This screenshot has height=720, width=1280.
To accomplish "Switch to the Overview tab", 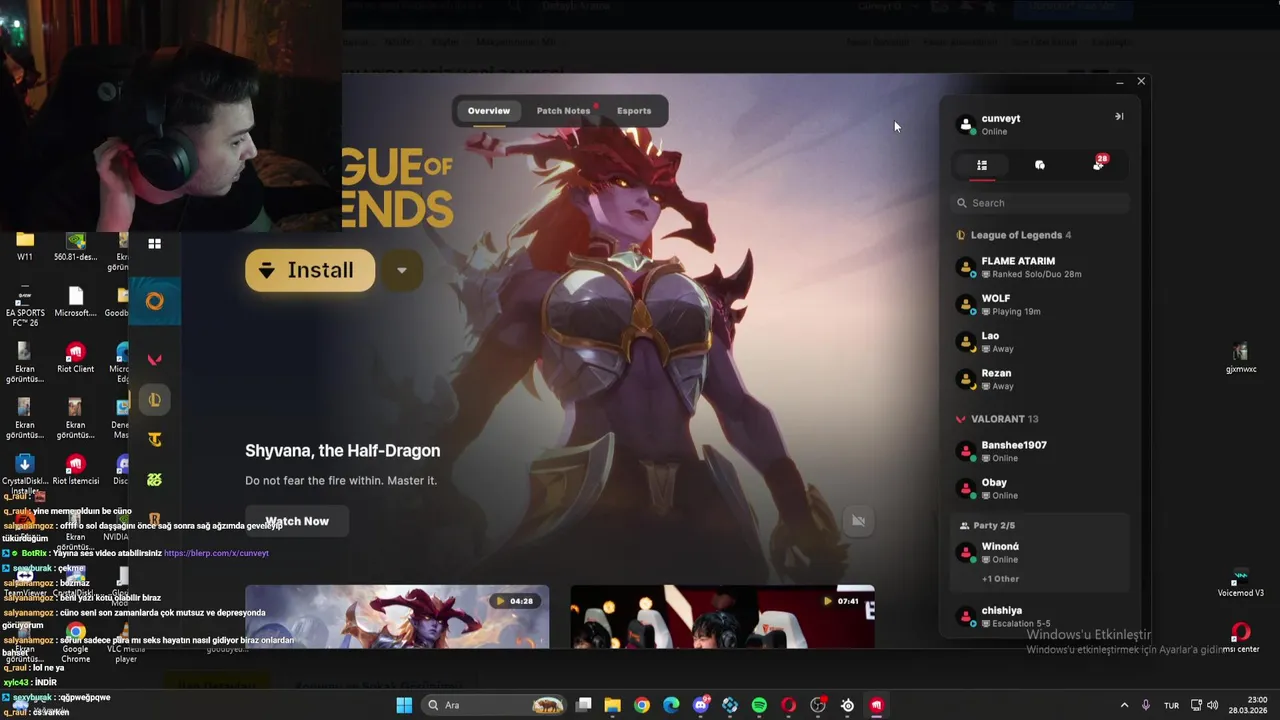I will pos(489,111).
